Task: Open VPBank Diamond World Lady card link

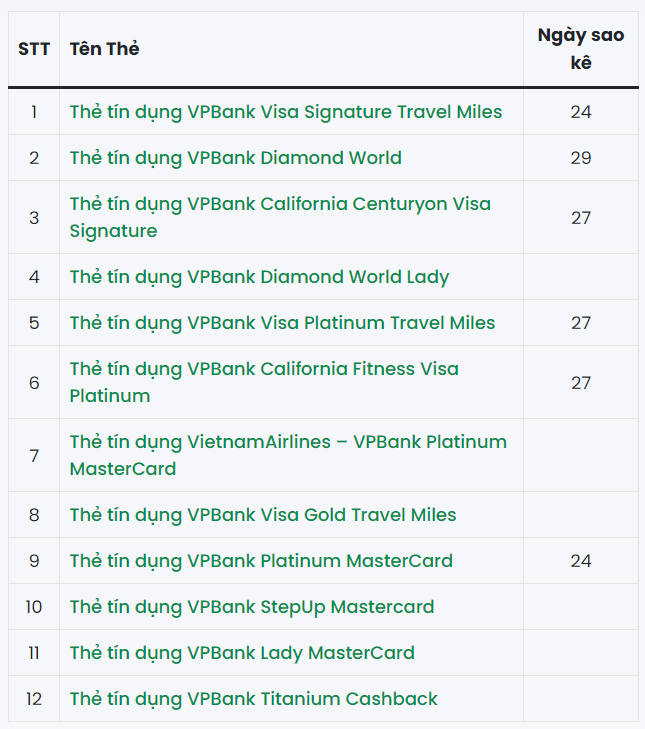Action: pyautogui.click(x=259, y=277)
